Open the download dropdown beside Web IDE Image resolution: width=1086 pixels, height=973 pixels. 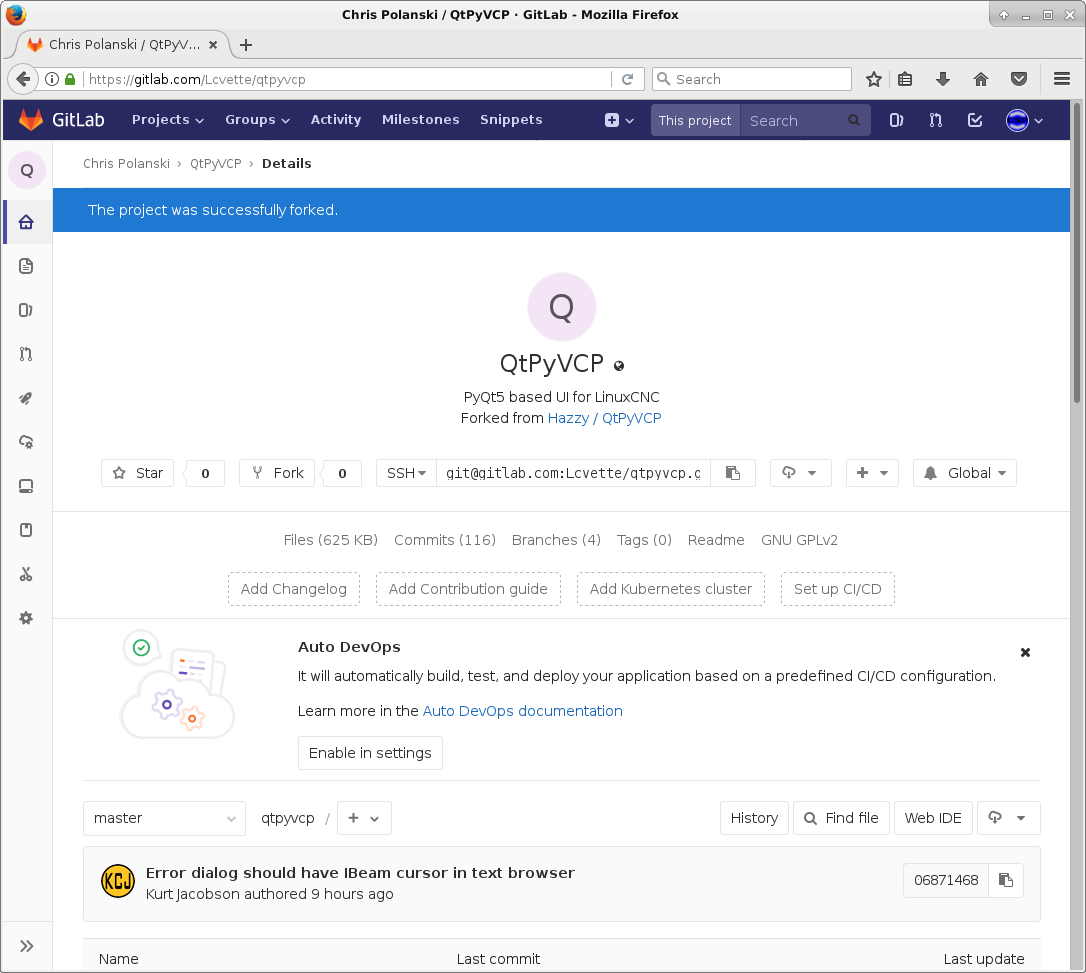(x=1008, y=819)
